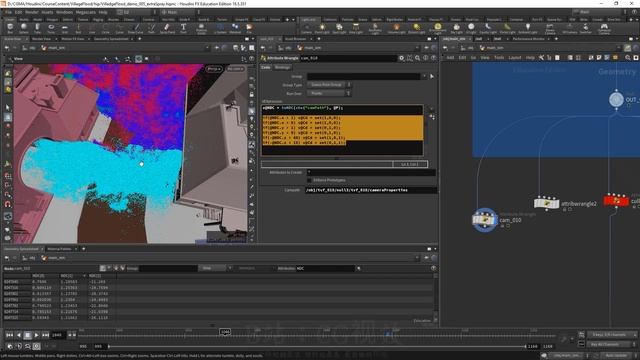Toggle real time playback button
This screenshot has width=640, height=360.
pyautogui.click(x=36, y=346)
